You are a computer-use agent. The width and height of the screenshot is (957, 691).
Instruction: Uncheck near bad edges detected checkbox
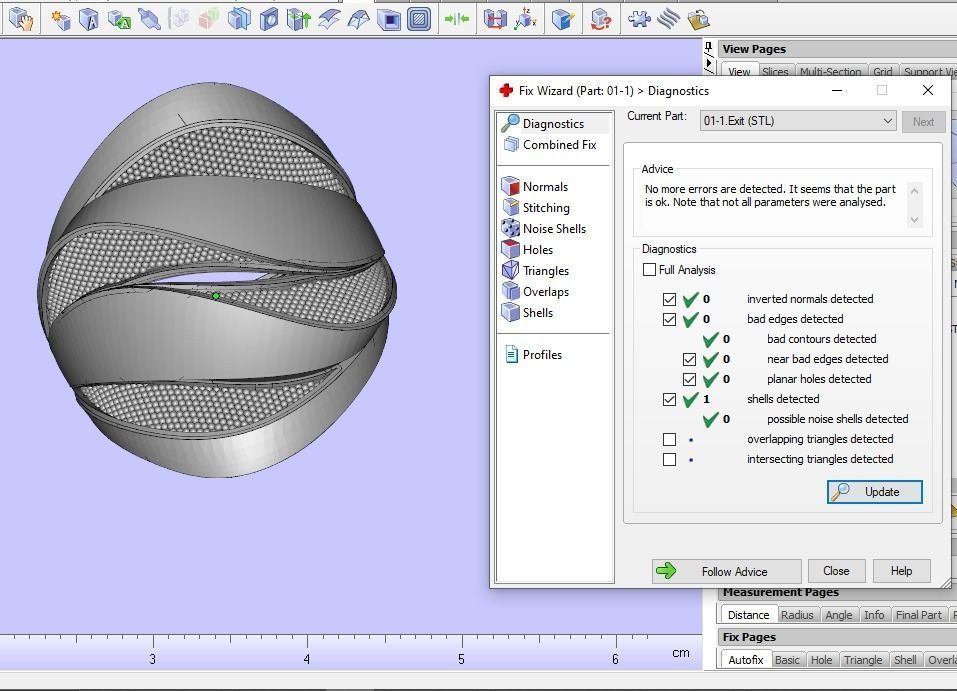click(x=690, y=359)
